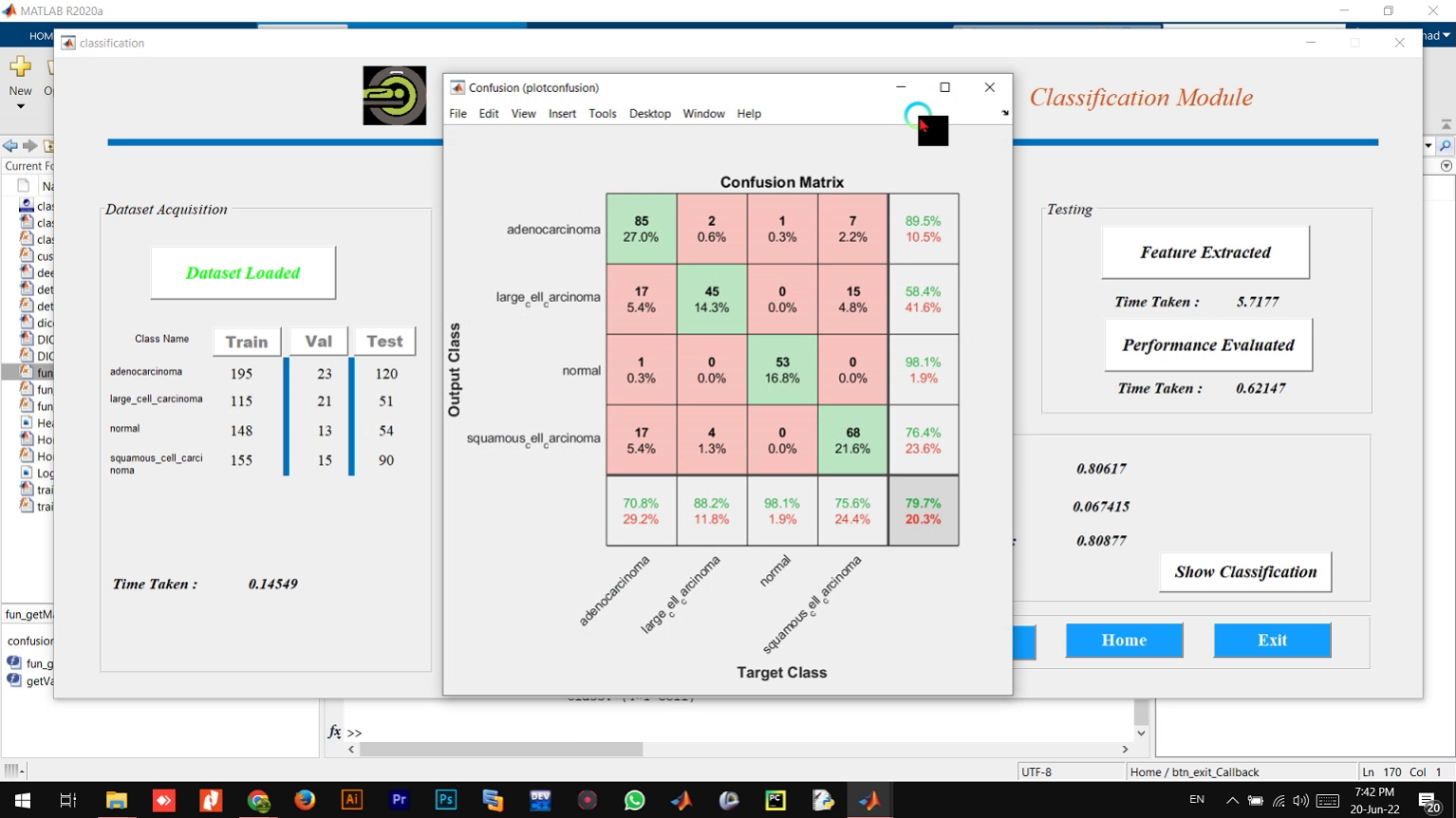Click the dock arrow in the Confusion figure menu bar
Viewport: 1456px width, 818px height.
(1004, 113)
